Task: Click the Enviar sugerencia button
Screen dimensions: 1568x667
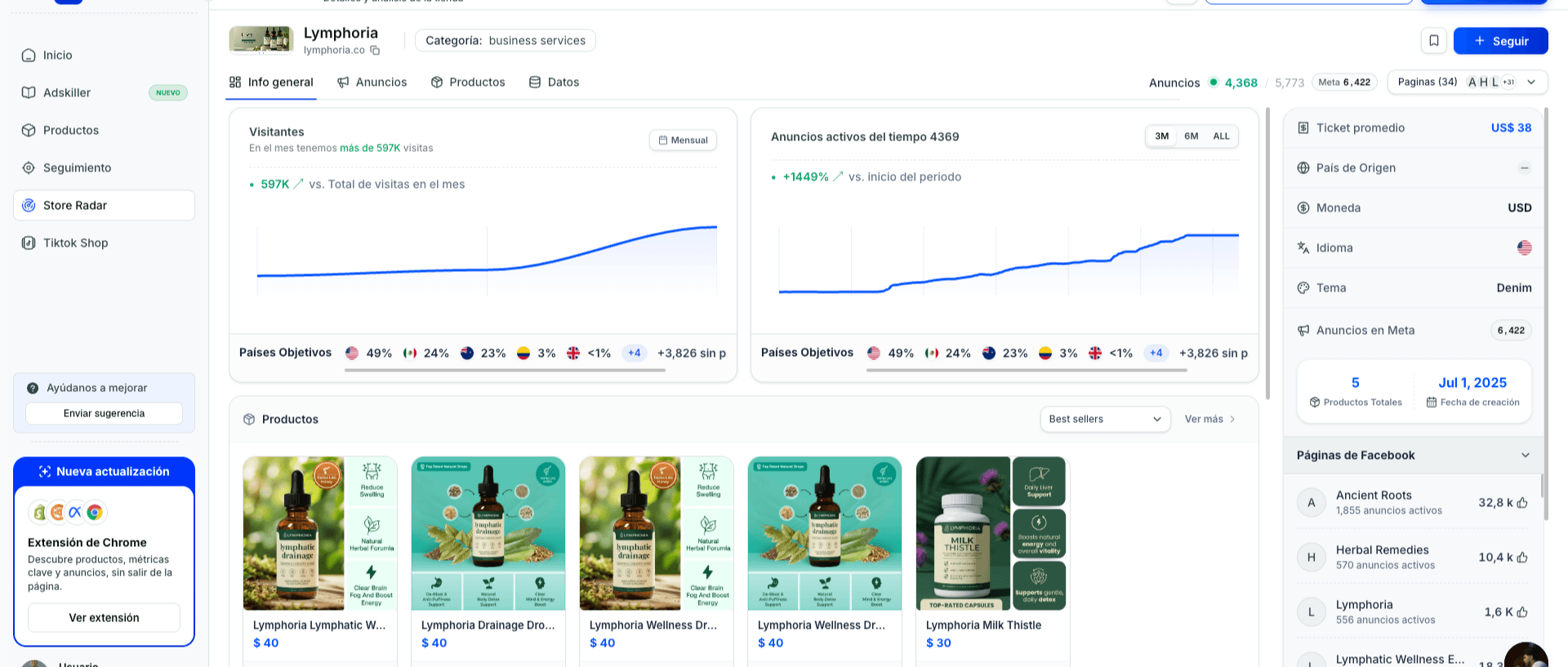Action: (x=104, y=414)
